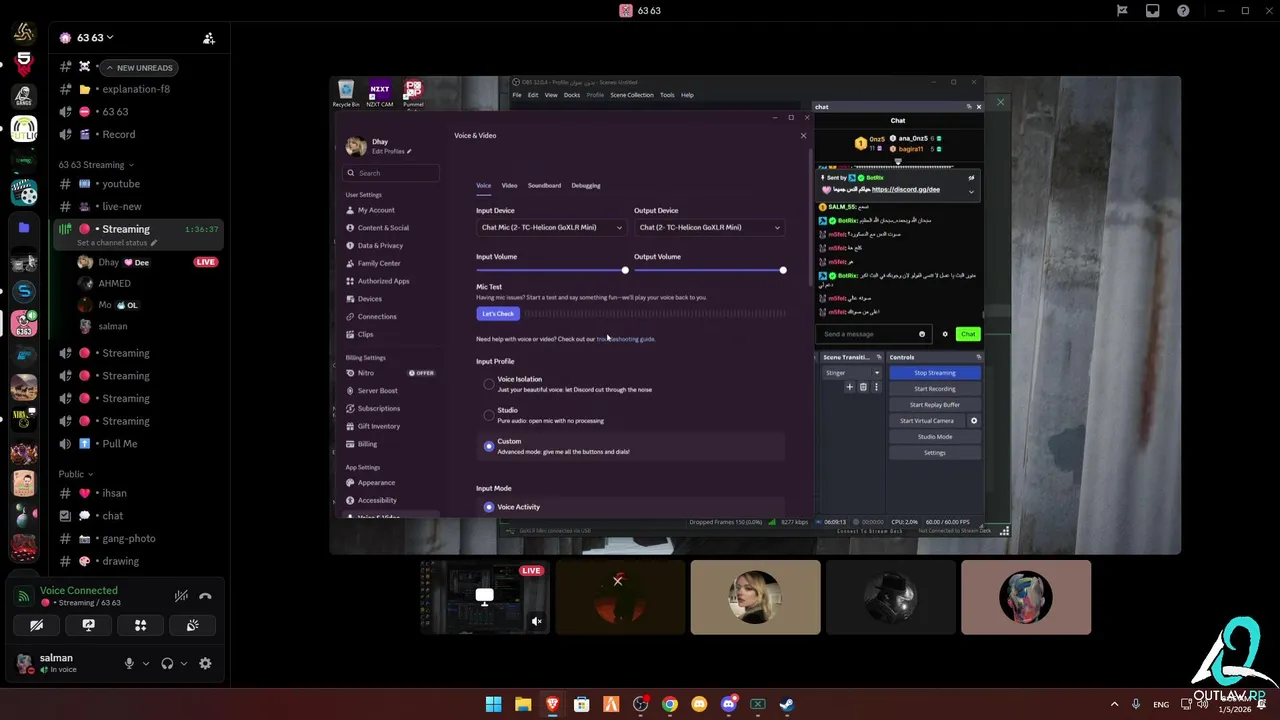This screenshot has height=720, width=1280.
Task: Open the Inbox icon in title bar
Action: point(1152,10)
